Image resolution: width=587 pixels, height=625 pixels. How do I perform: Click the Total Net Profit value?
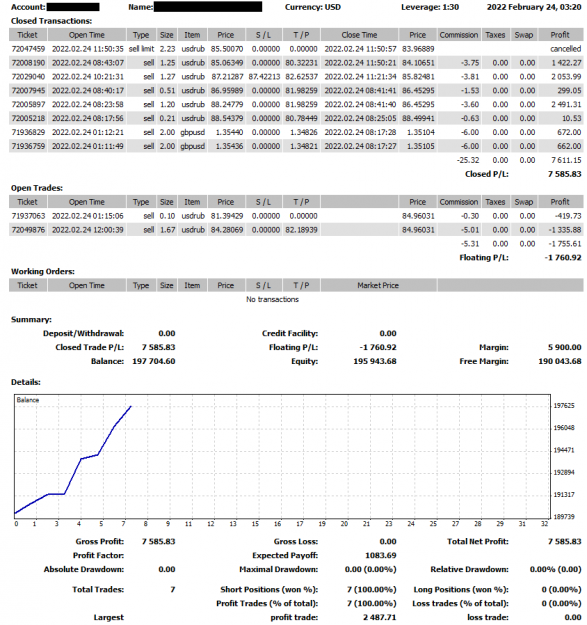[565, 542]
